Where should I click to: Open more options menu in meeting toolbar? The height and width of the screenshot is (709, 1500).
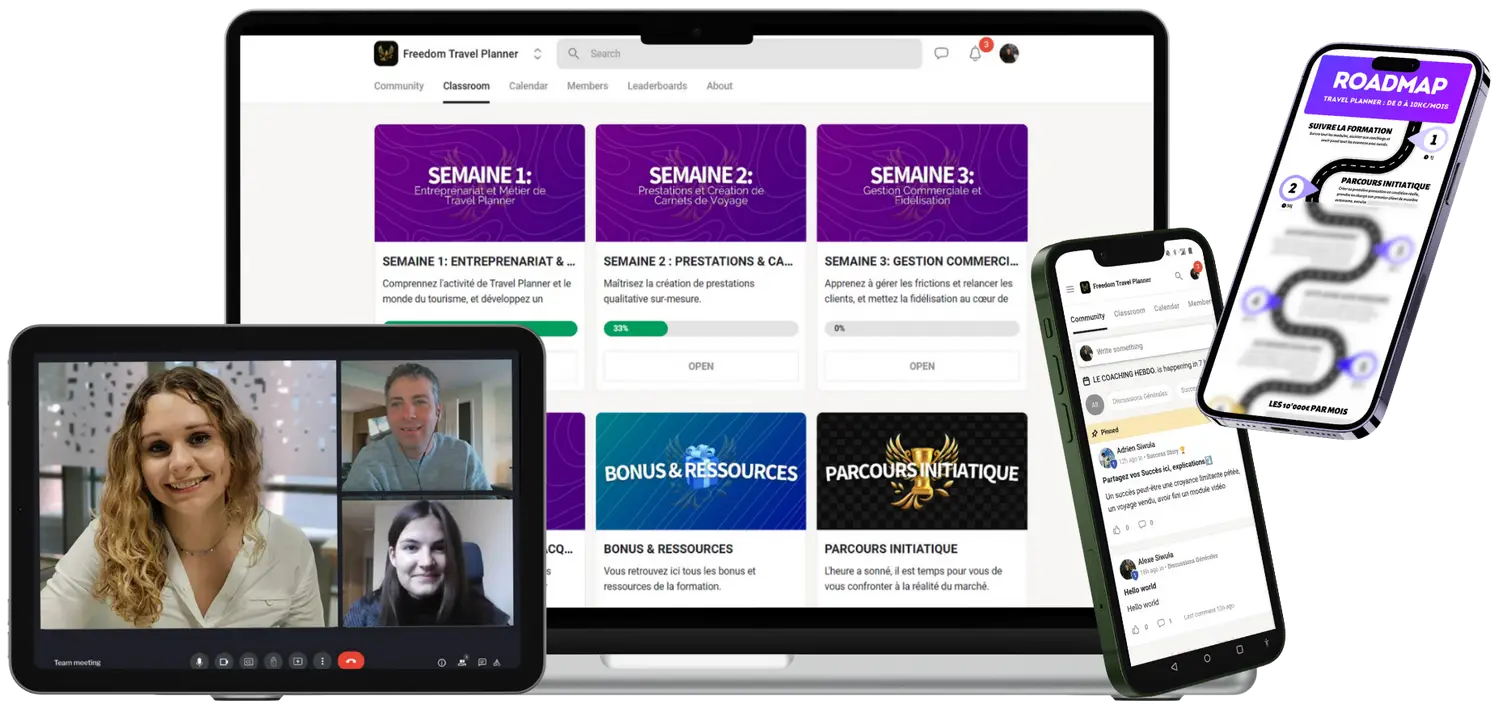pos(322,661)
